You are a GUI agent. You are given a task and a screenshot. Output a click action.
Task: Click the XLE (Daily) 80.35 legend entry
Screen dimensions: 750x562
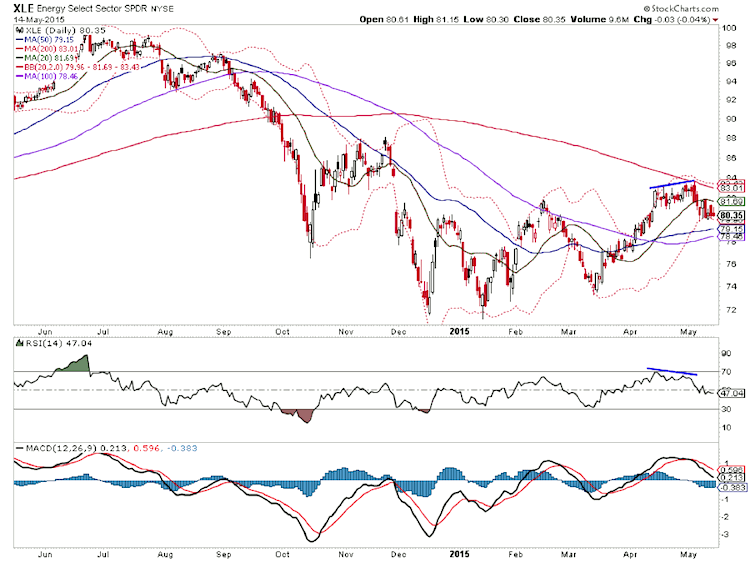coord(65,30)
